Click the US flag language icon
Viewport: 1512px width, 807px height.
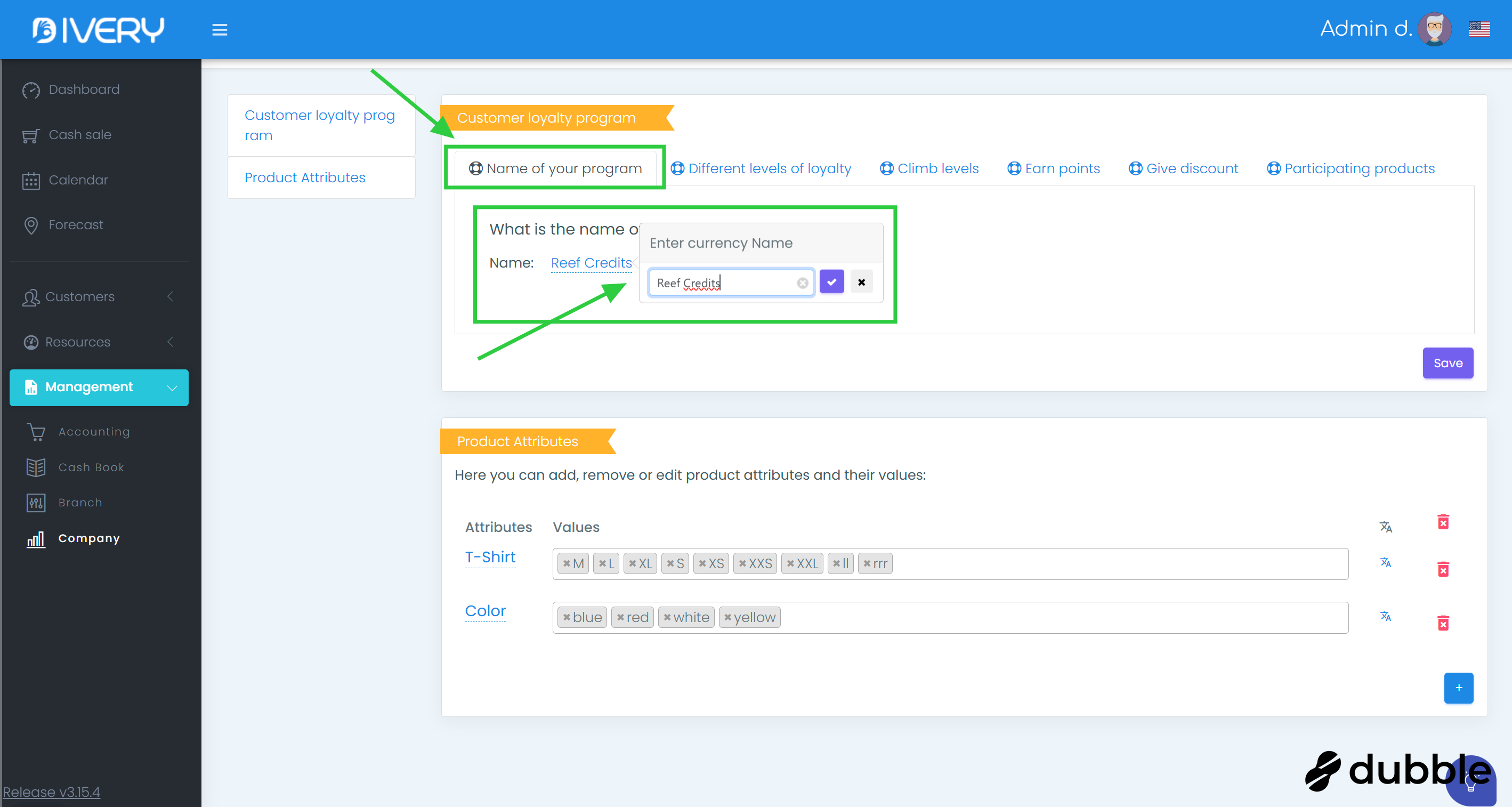[1478, 29]
